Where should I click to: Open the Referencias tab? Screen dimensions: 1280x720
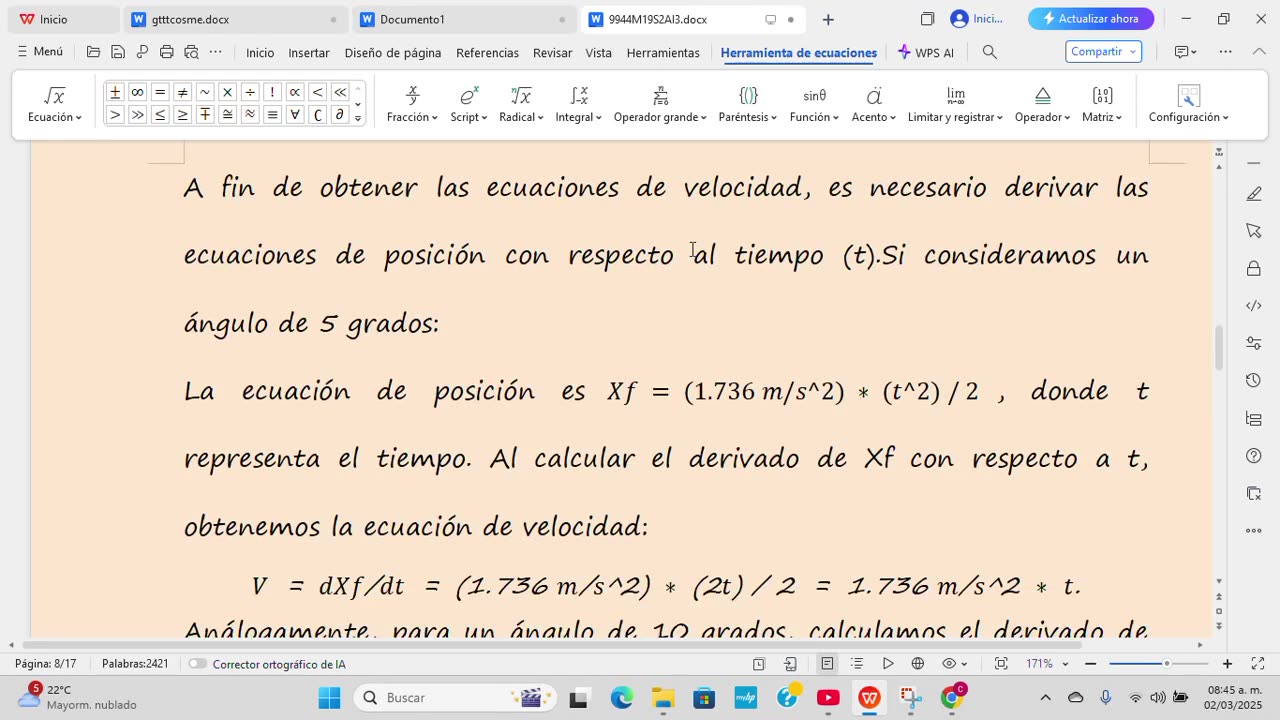pyautogui.click(x=487, y=53)
